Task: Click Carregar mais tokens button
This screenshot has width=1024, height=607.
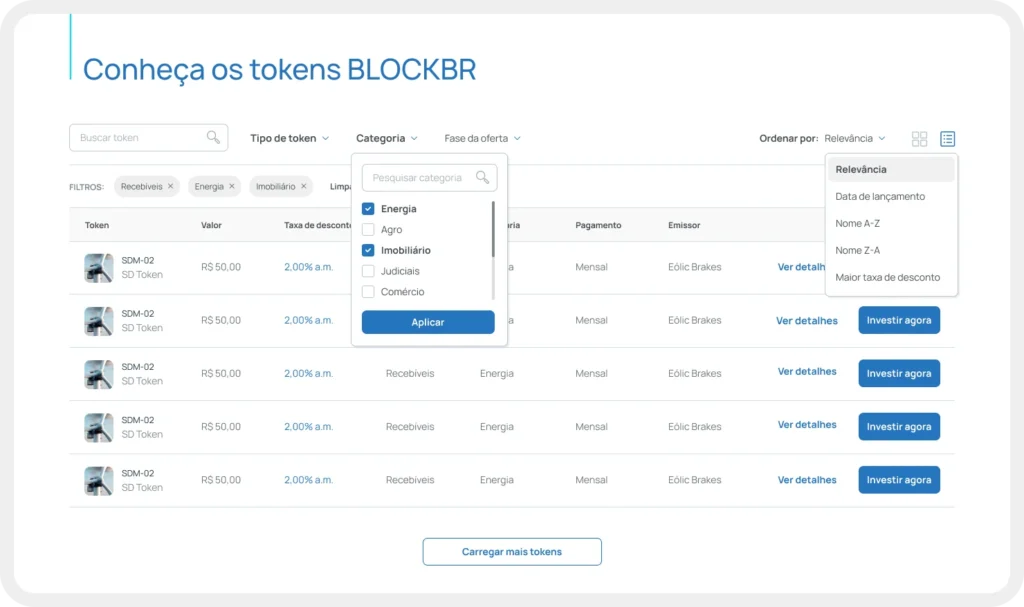Action: click(512, 552)
